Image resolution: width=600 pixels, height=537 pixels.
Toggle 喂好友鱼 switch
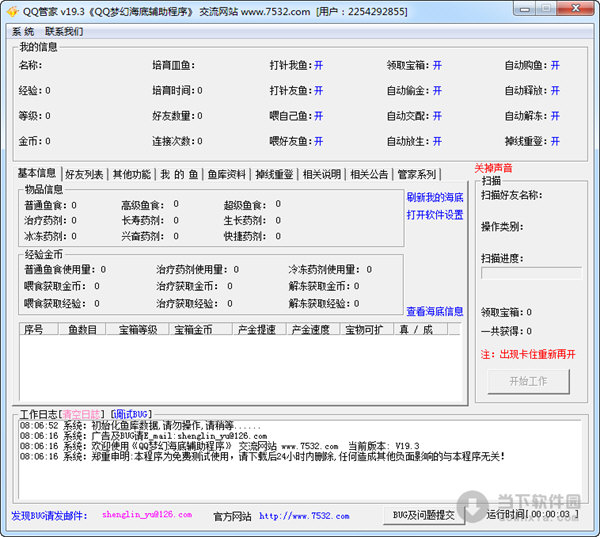pyautogui.click(x=318, y=142)
